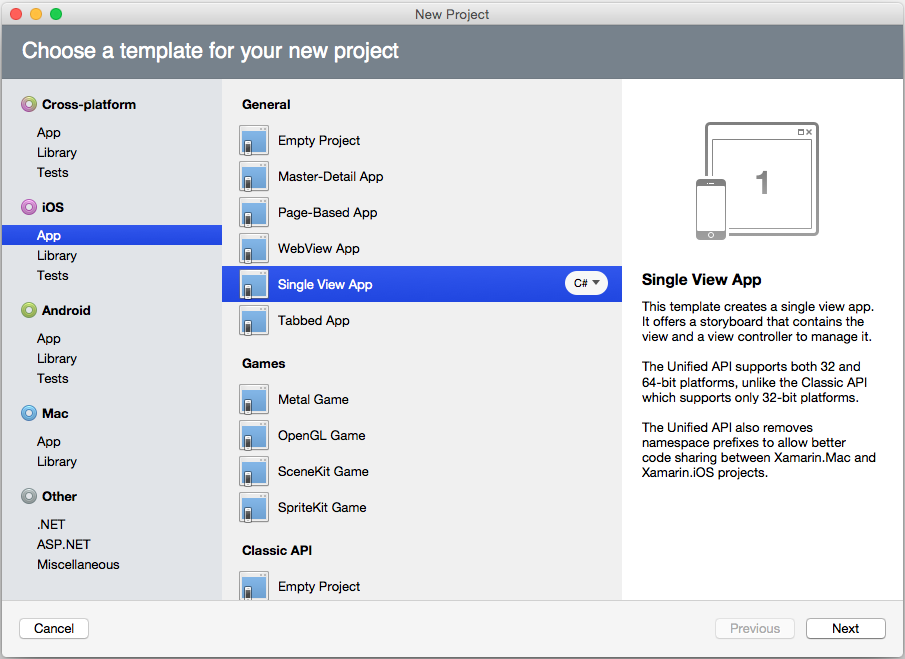Click the Master-Detail App icon
The width and height of the screenshot is (905, 659).
coord(254,176)
